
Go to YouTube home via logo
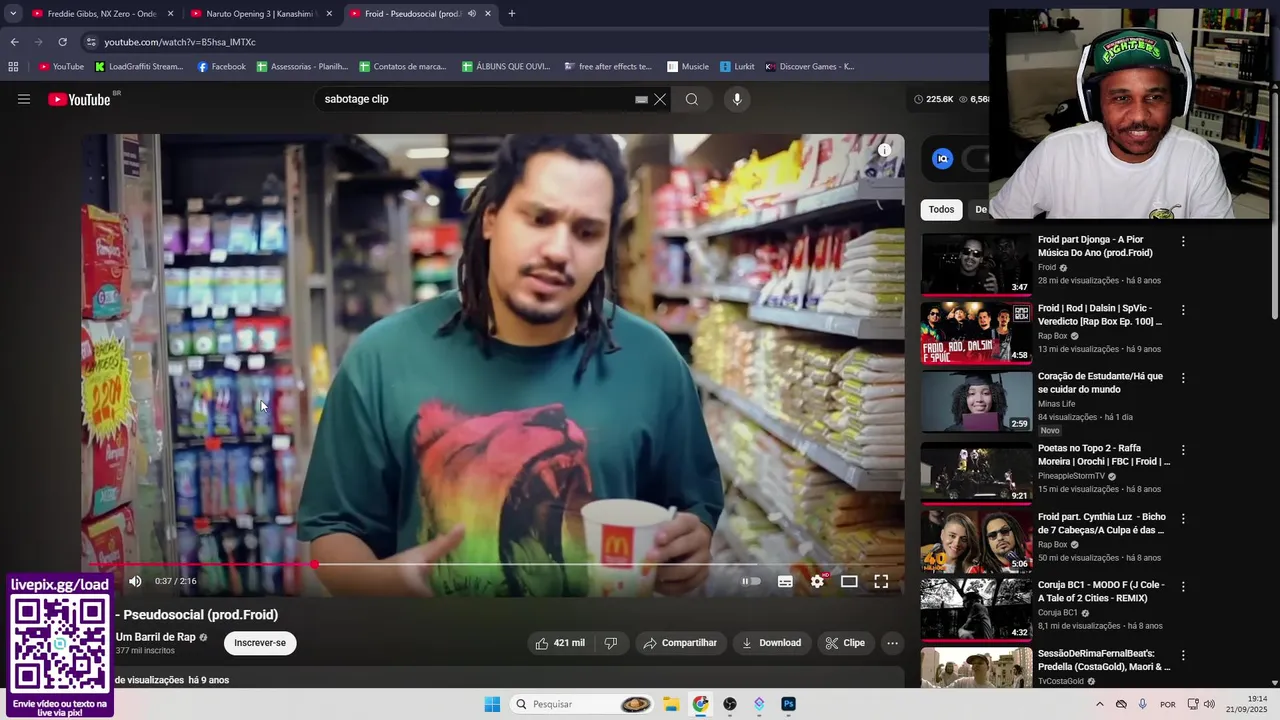80,99
